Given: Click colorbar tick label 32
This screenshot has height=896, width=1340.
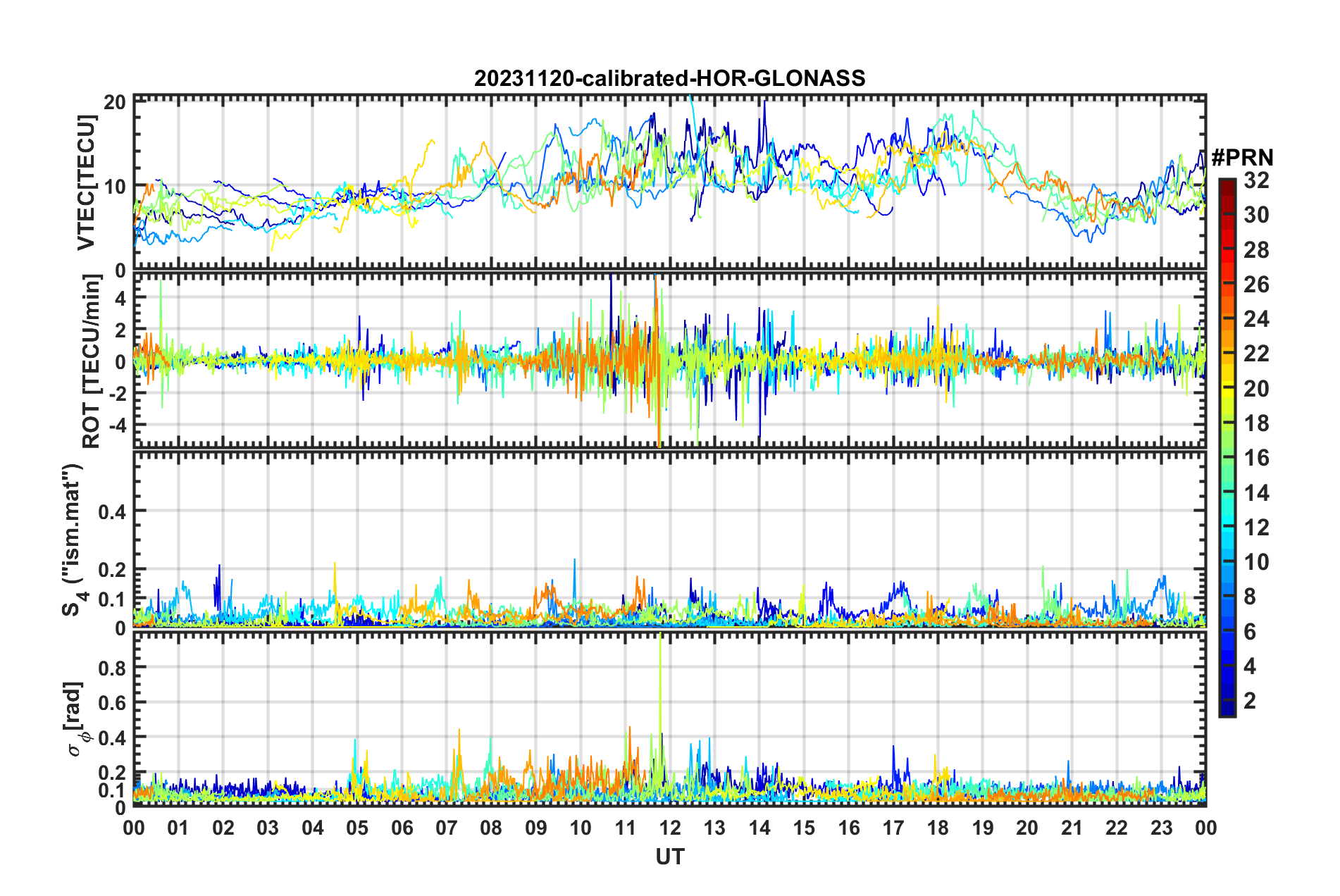Looking at the screenshot, I should pos(1256,180).
